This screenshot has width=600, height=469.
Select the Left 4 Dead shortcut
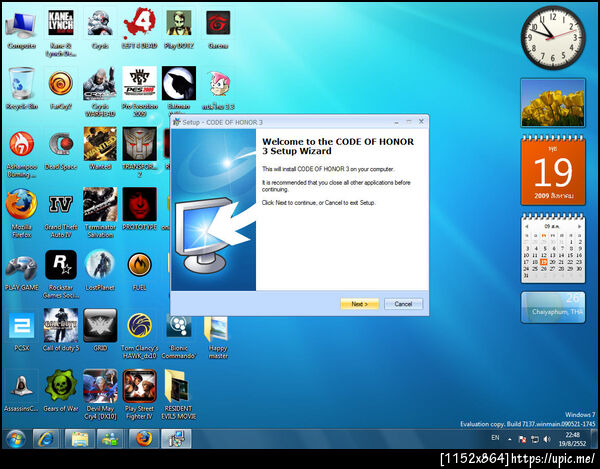(140, 30)
